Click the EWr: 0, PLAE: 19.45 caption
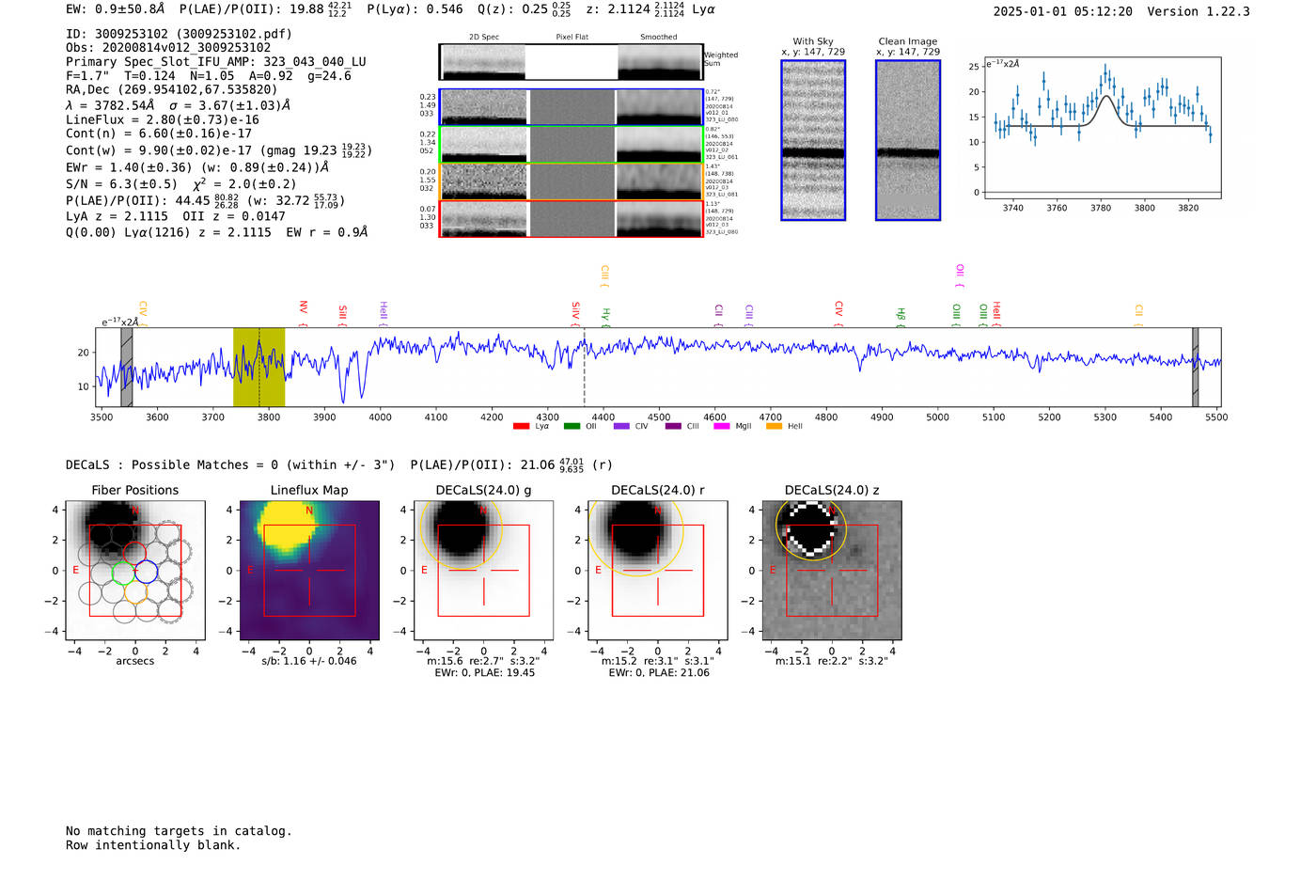The height and width of the screenshot is (896, 1316). tap(484, 673)
